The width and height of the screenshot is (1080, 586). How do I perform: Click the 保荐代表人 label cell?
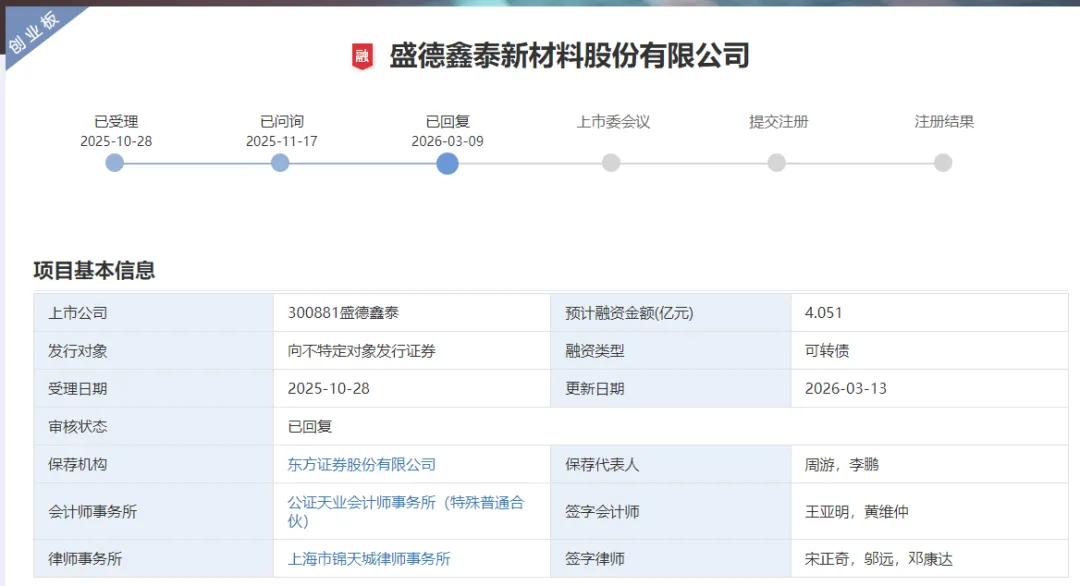(671, 465)
